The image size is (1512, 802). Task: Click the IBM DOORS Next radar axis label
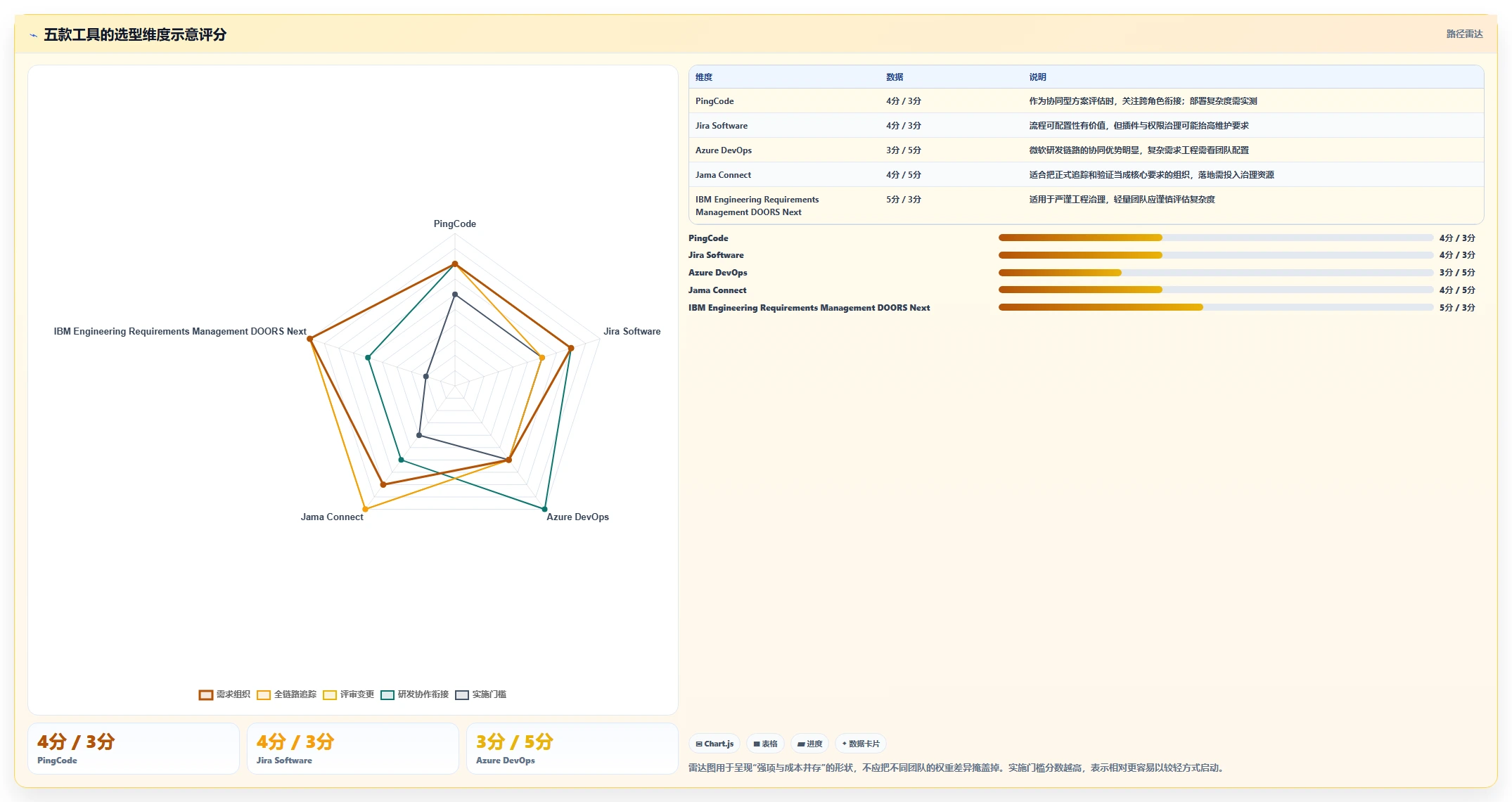pyautogui.click(x=180, y=331)
